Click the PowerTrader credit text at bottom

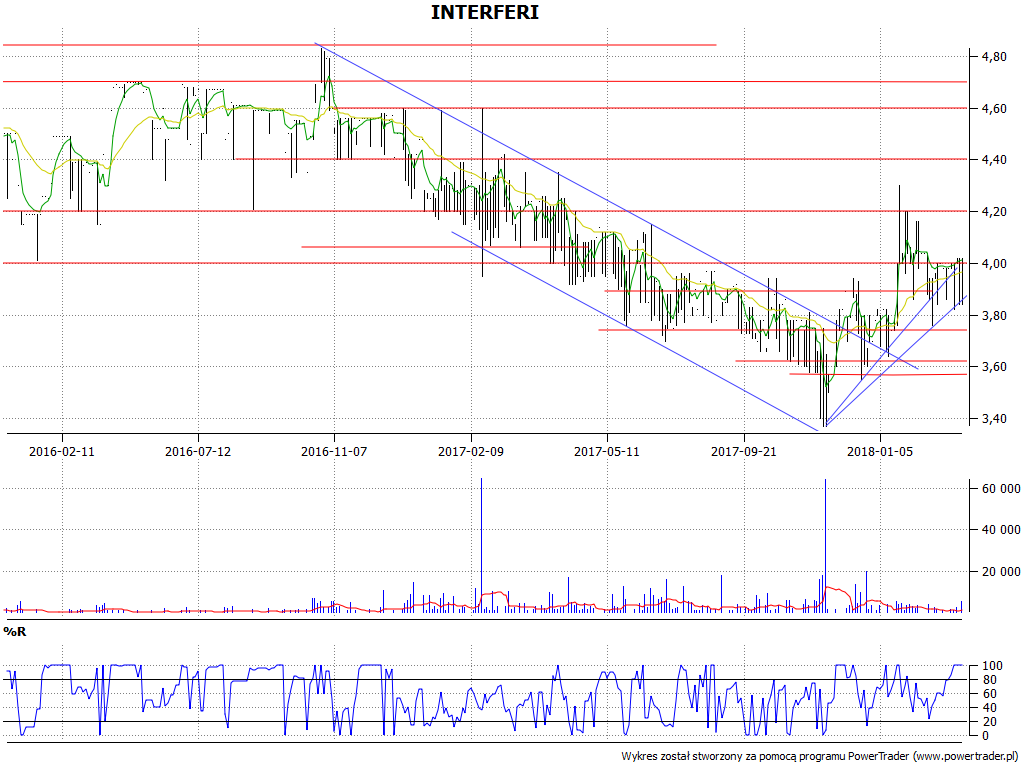820,756
